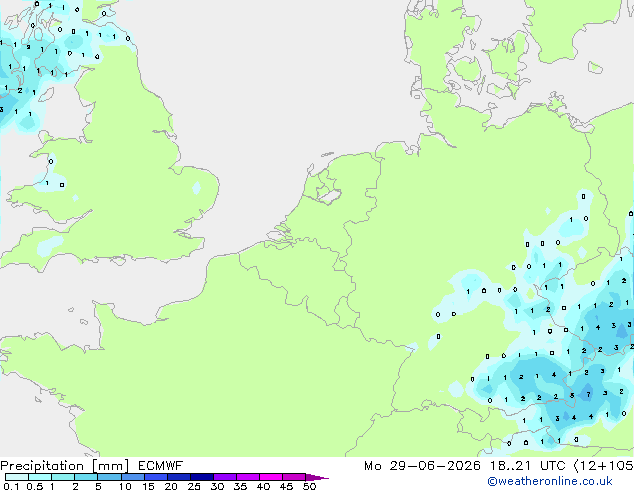
Task: Select the 30–35 mm purple legend swatch
Action: [225, 477]
